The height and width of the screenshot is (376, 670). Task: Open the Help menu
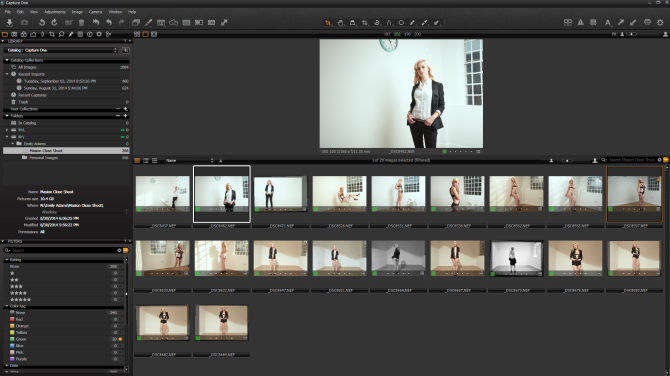pos(132,12)
